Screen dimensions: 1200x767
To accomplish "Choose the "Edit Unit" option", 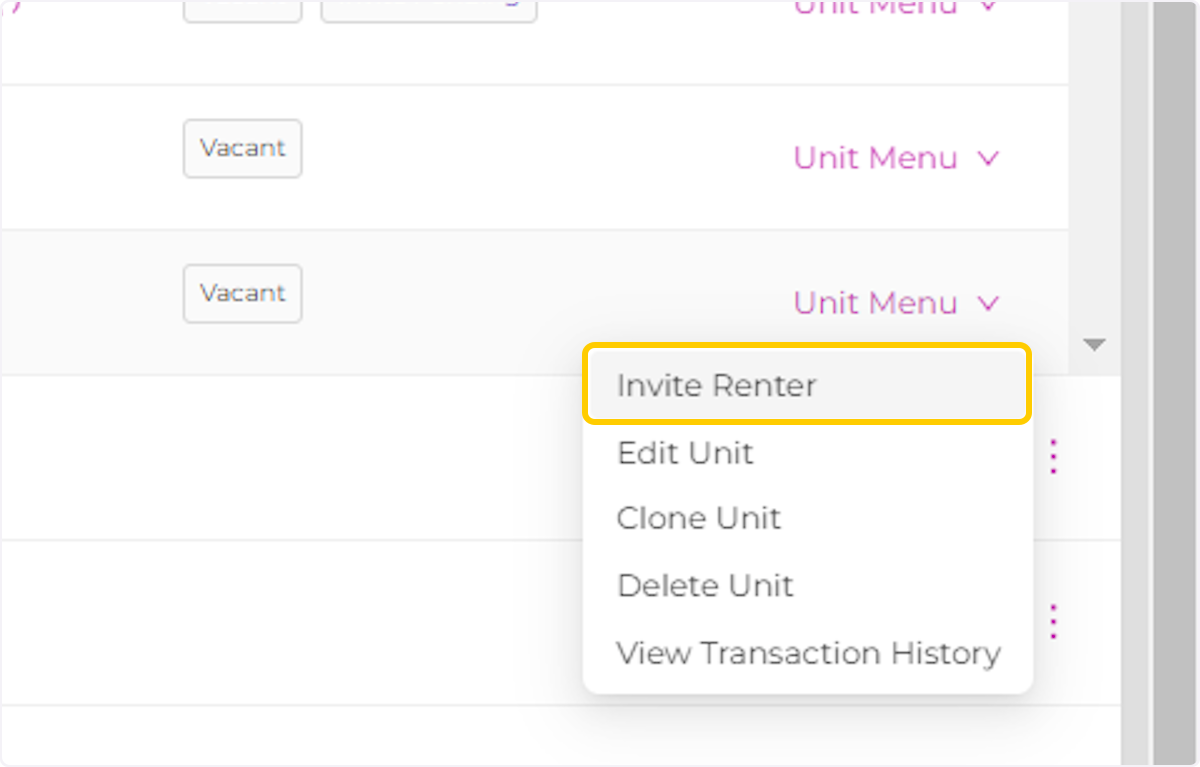I will [x=685, y=453].
